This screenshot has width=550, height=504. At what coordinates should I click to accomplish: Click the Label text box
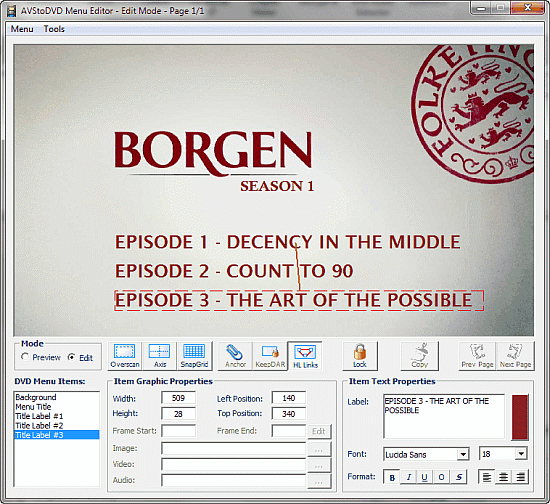(444, 417)
